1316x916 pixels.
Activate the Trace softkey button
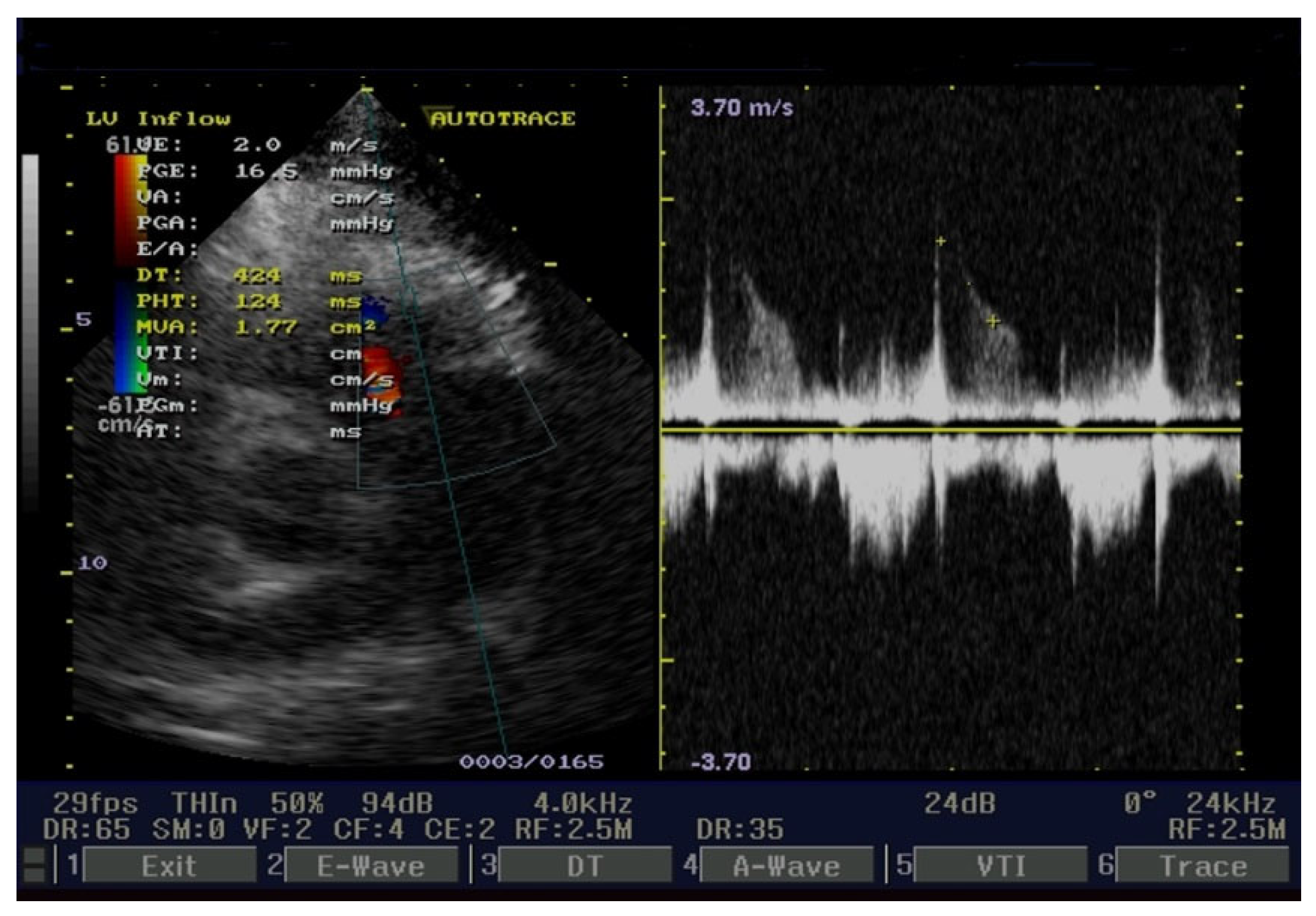point(1203,865)
